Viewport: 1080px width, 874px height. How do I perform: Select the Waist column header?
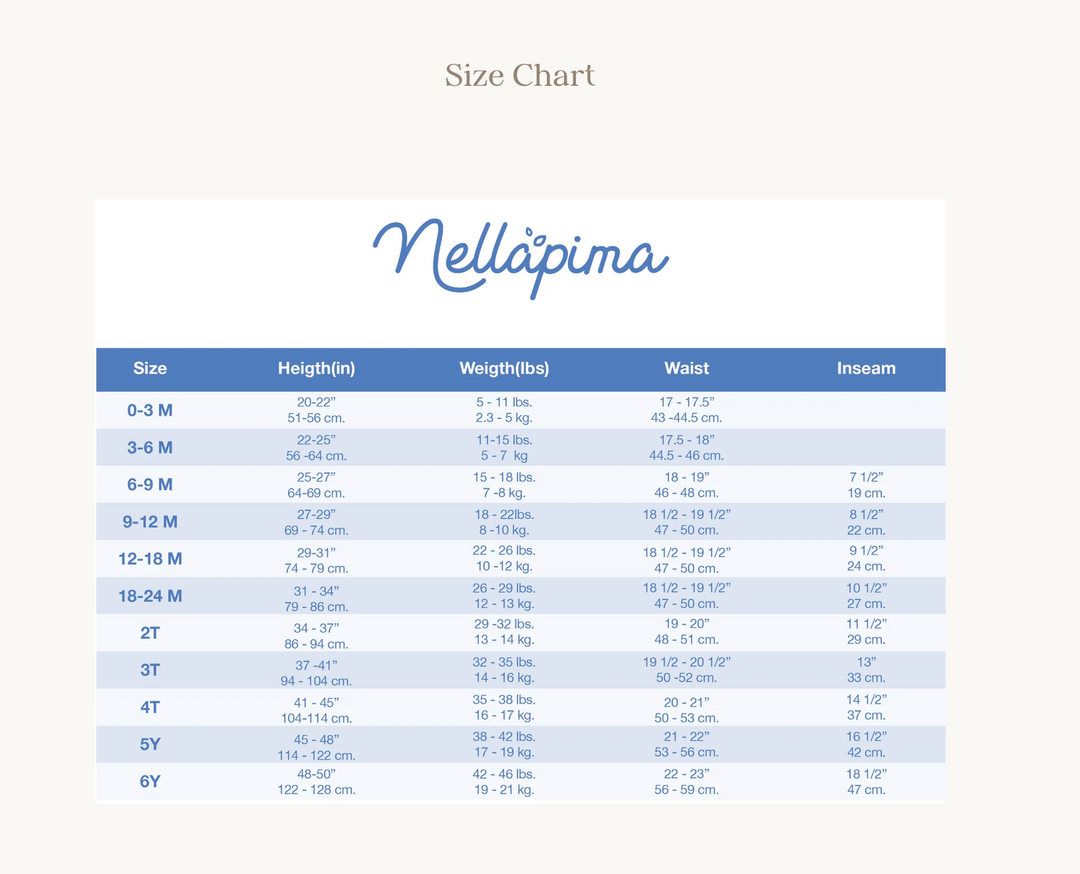point(687,368)
